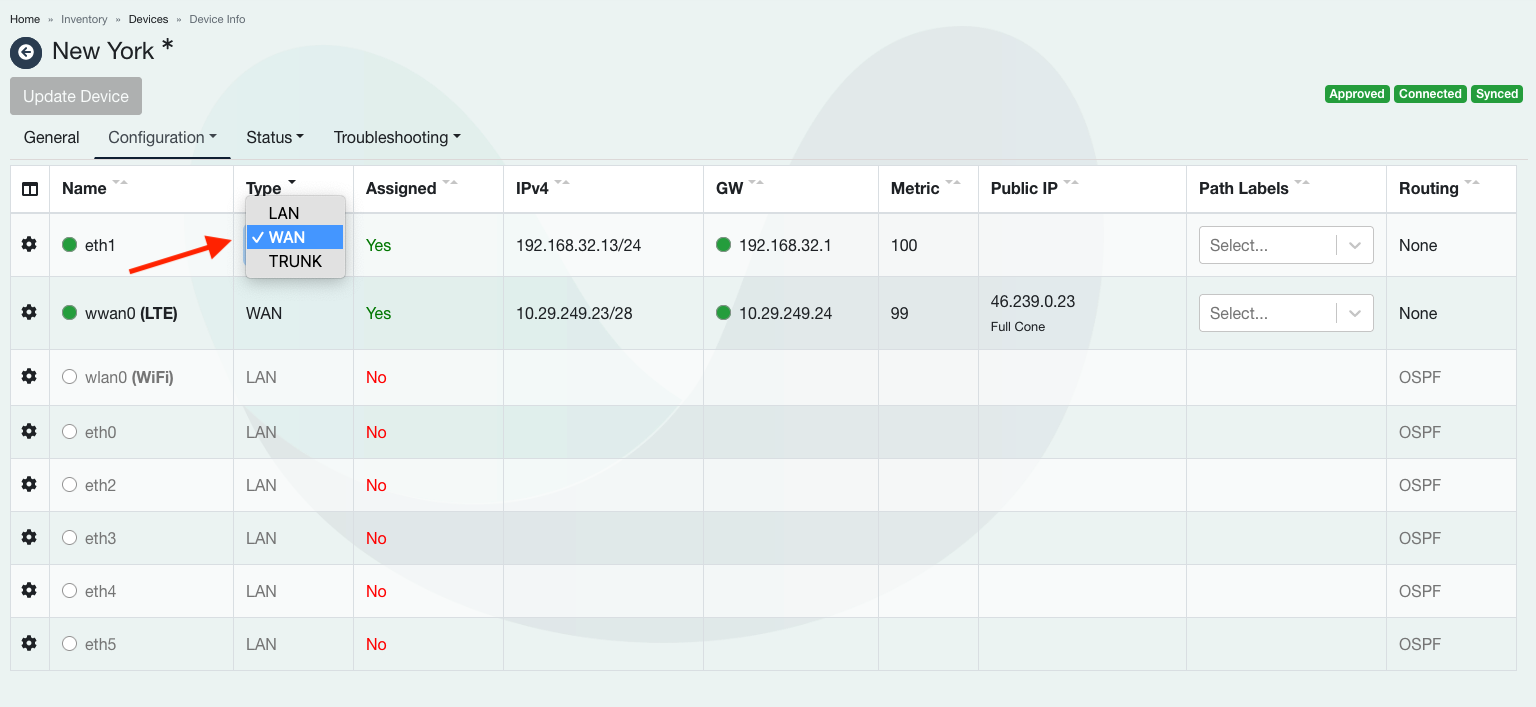Open the Configuration tab menu
This screenshot has height=707, width=1536.
162,138
